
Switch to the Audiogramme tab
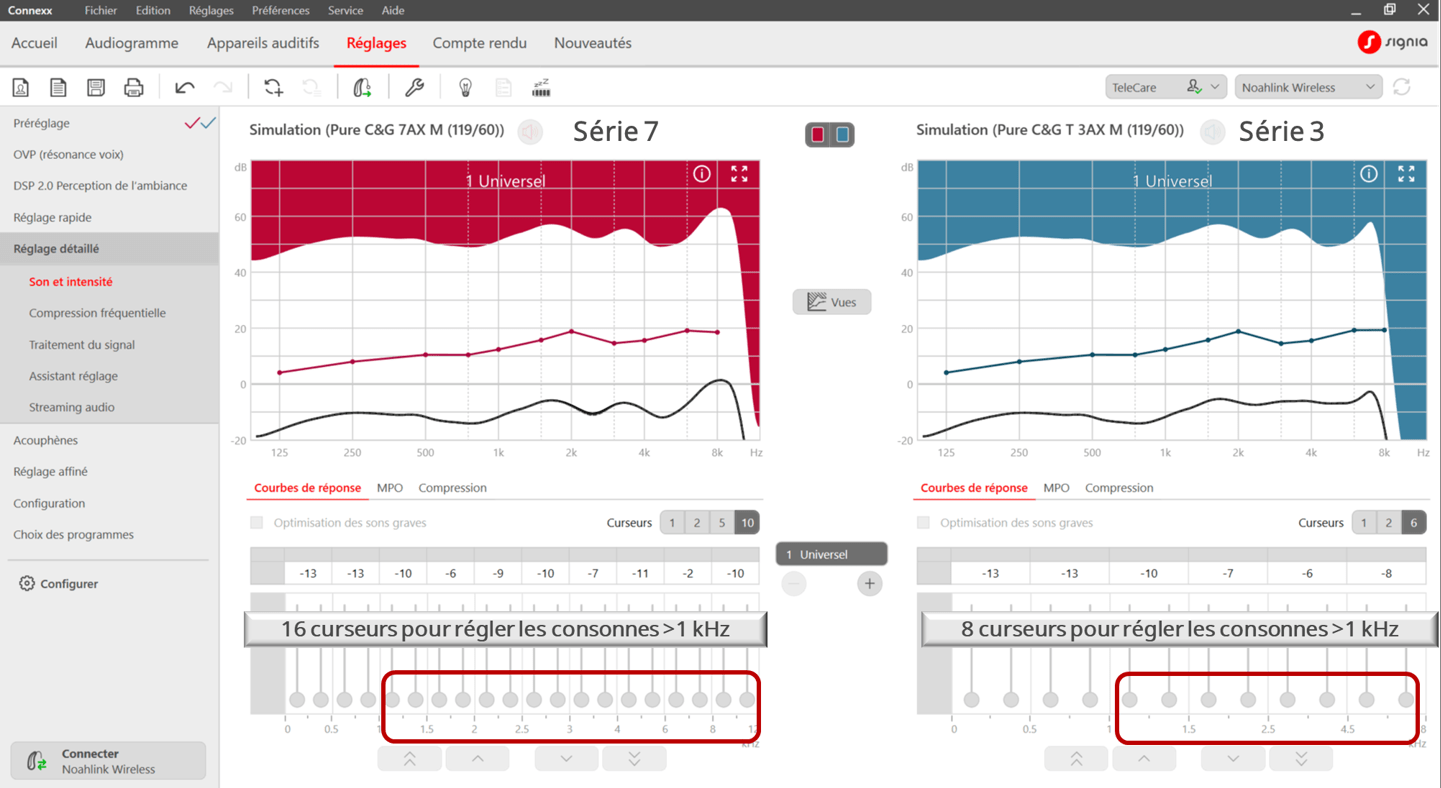point(131,43)
